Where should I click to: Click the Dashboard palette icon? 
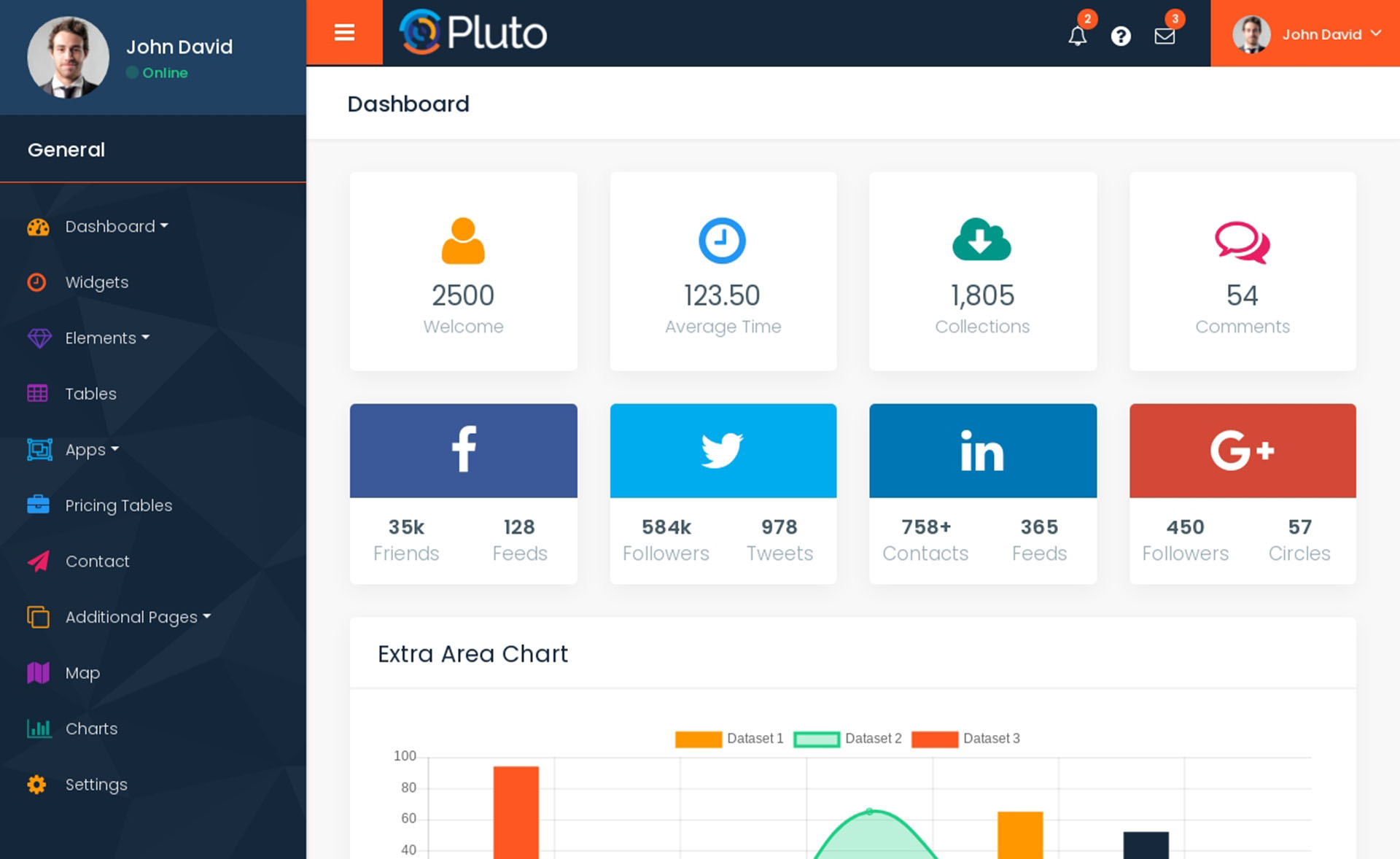pos(37,225)
